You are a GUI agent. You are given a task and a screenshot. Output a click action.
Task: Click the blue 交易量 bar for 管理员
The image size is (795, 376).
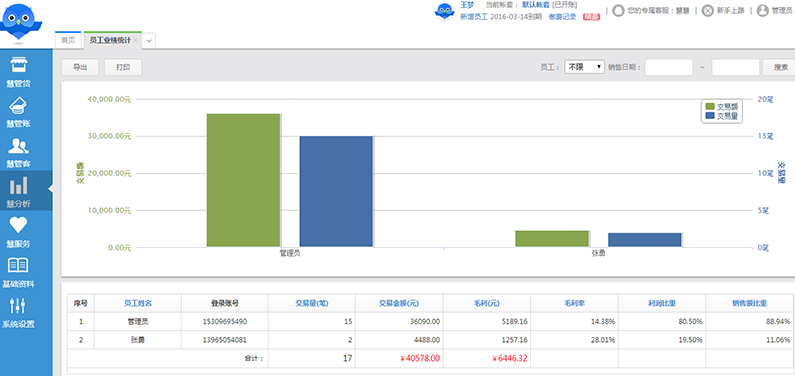336,192
